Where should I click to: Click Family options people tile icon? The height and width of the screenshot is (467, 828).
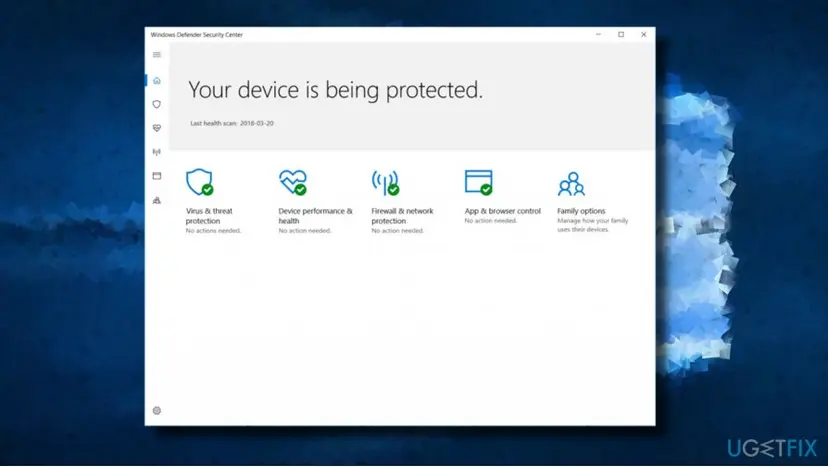(x=571, y=183)
